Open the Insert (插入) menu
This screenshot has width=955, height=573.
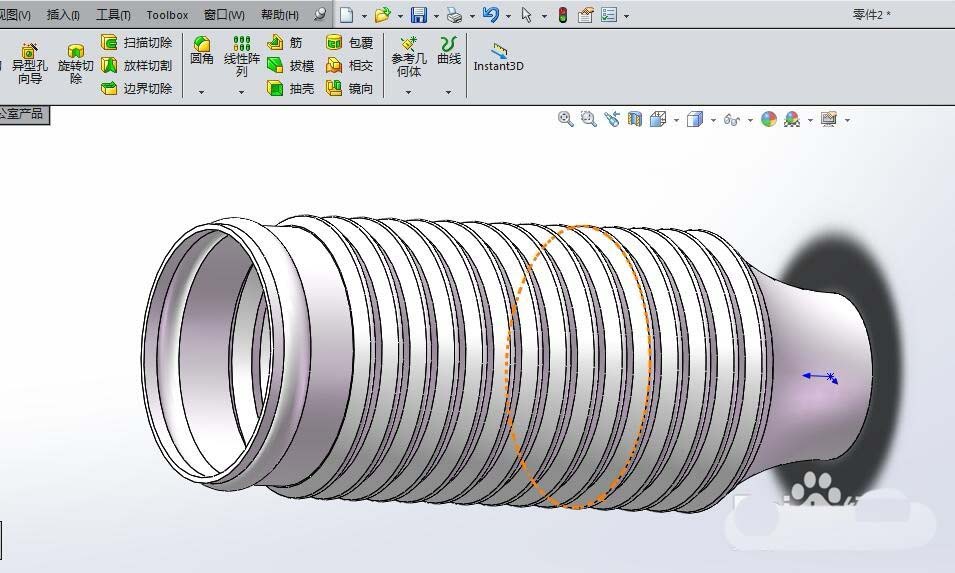(63, 15)
